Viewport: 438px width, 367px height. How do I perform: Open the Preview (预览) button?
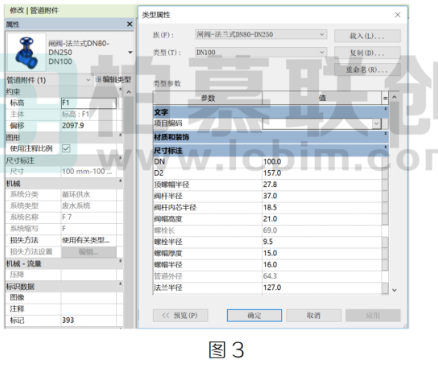pos(180,315)
